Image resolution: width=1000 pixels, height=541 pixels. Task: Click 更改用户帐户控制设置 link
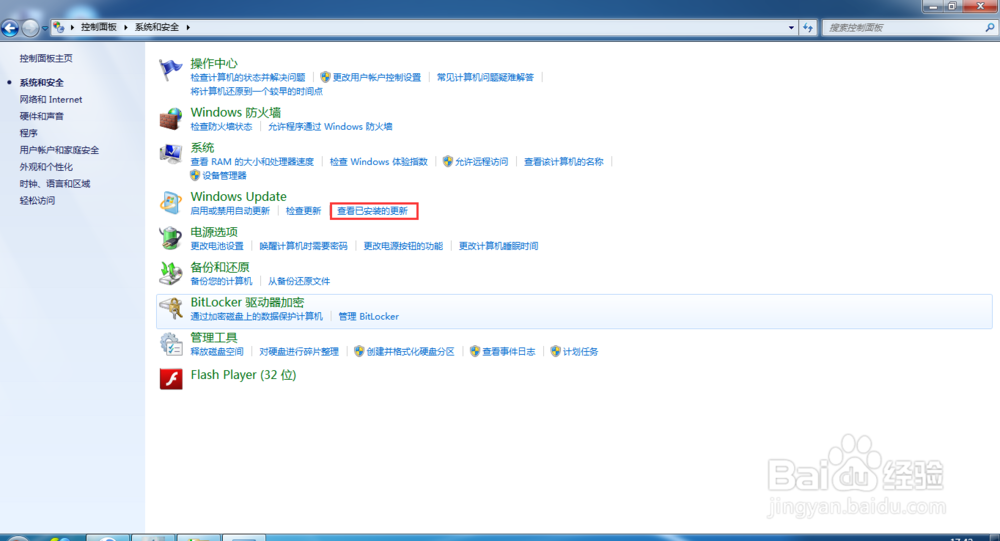click(376, 77)
